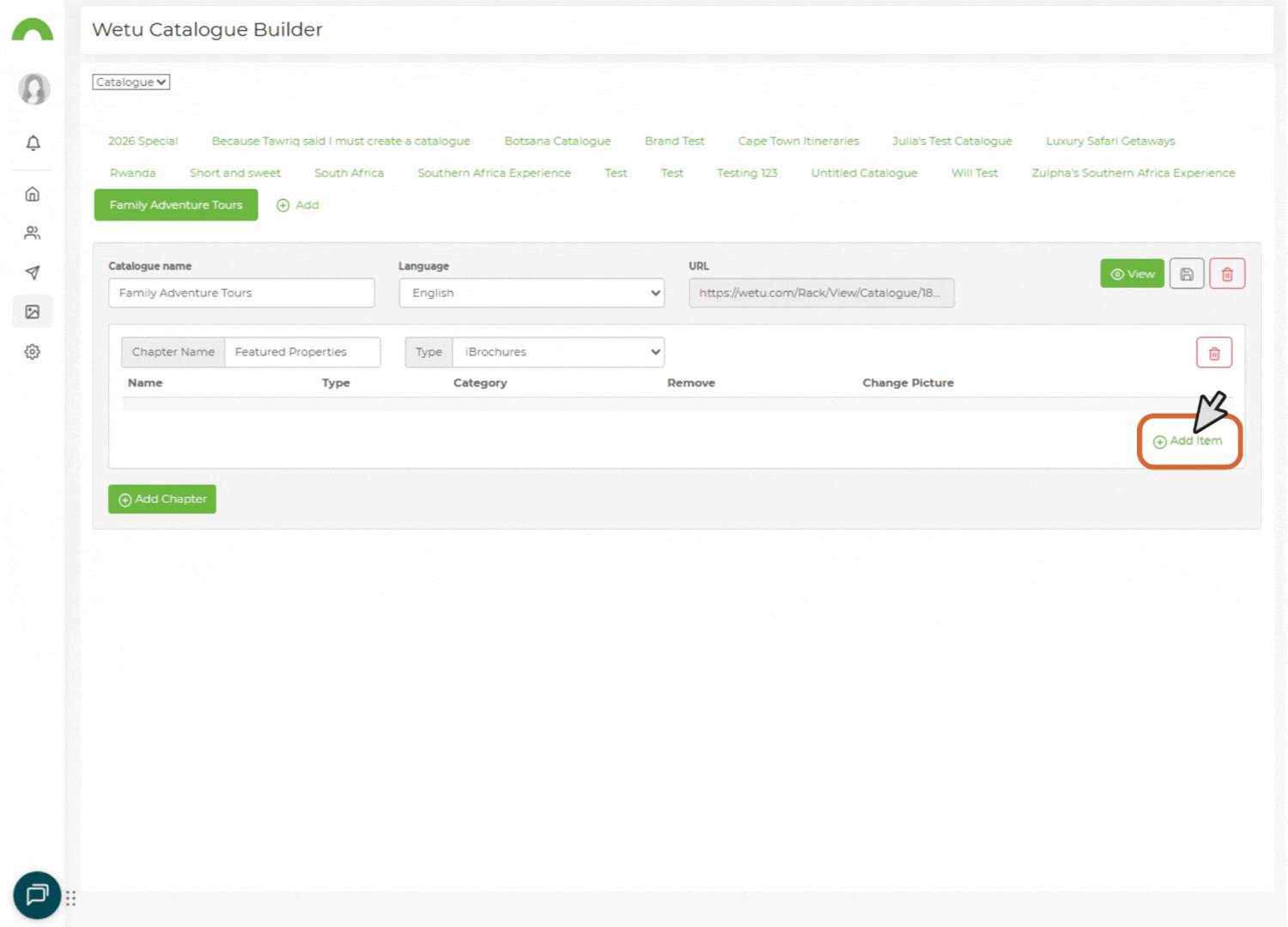
Task: Navigate to the Home icon in sidebar
Action: coord(33,194)
